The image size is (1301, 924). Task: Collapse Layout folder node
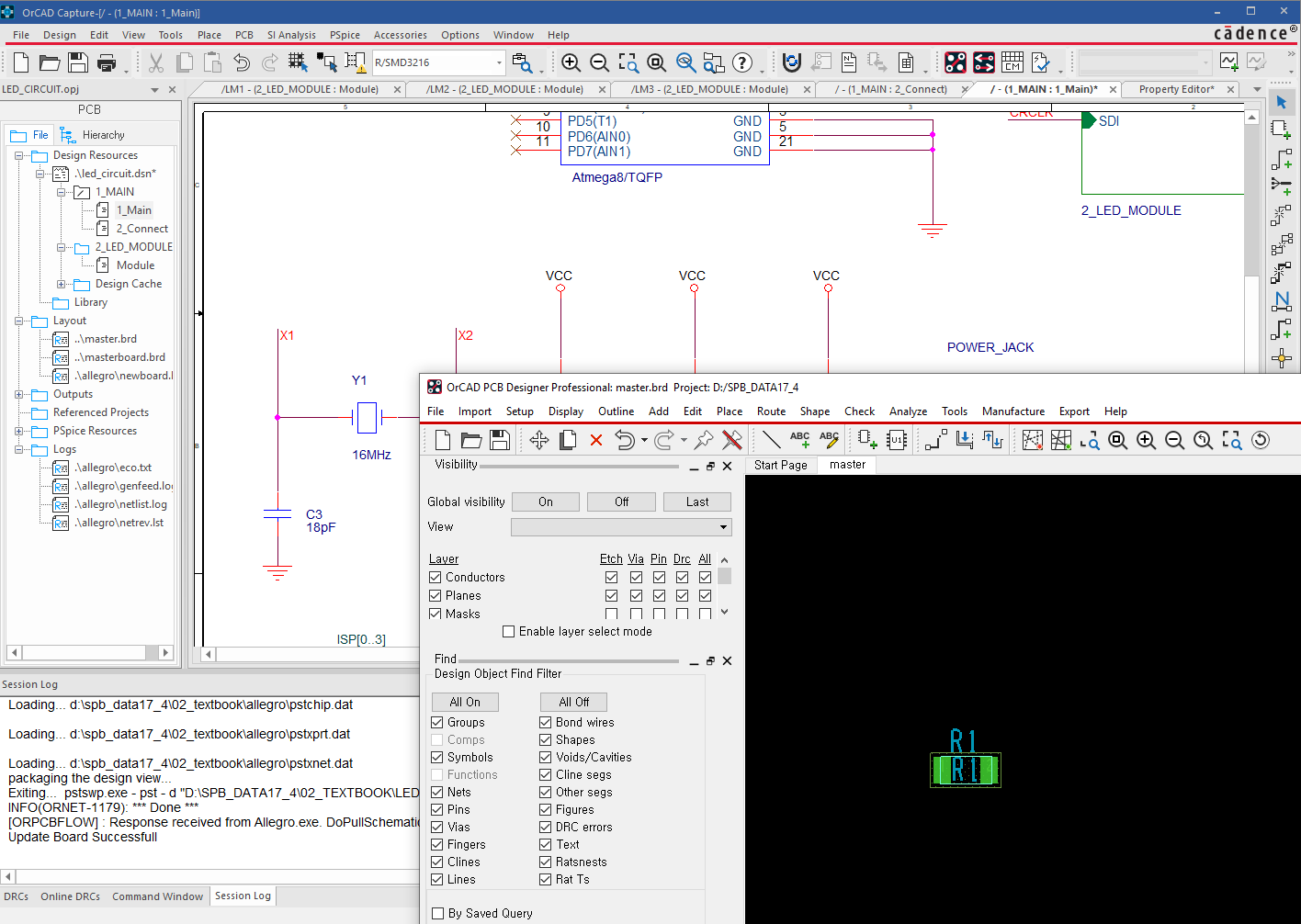pos(18,321)
